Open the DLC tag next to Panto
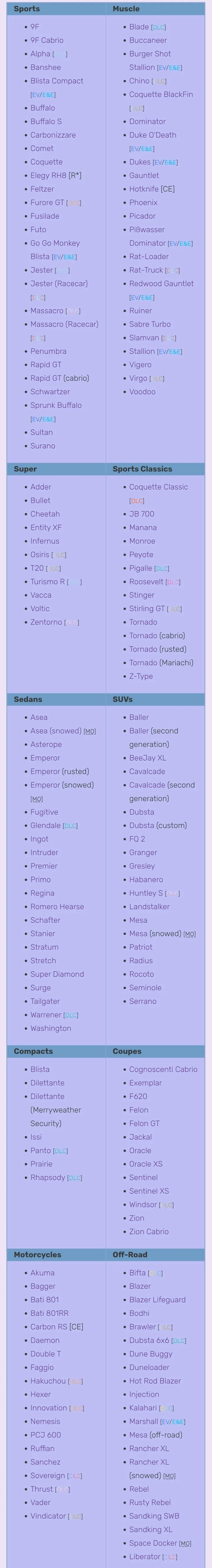 click(x=60, y=1151)
